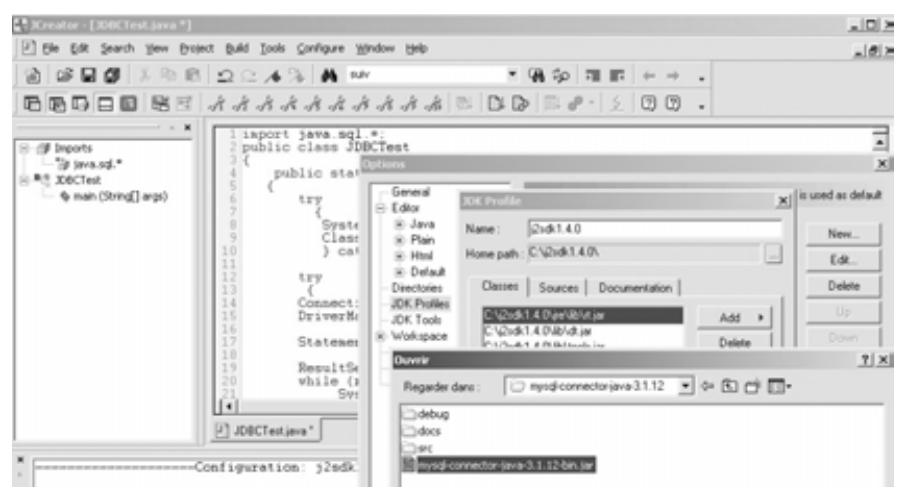Image resolution: width=907 pixels, height=494 pixels.
Task: Click the Cut scissors icon
Action: point(145,76)
